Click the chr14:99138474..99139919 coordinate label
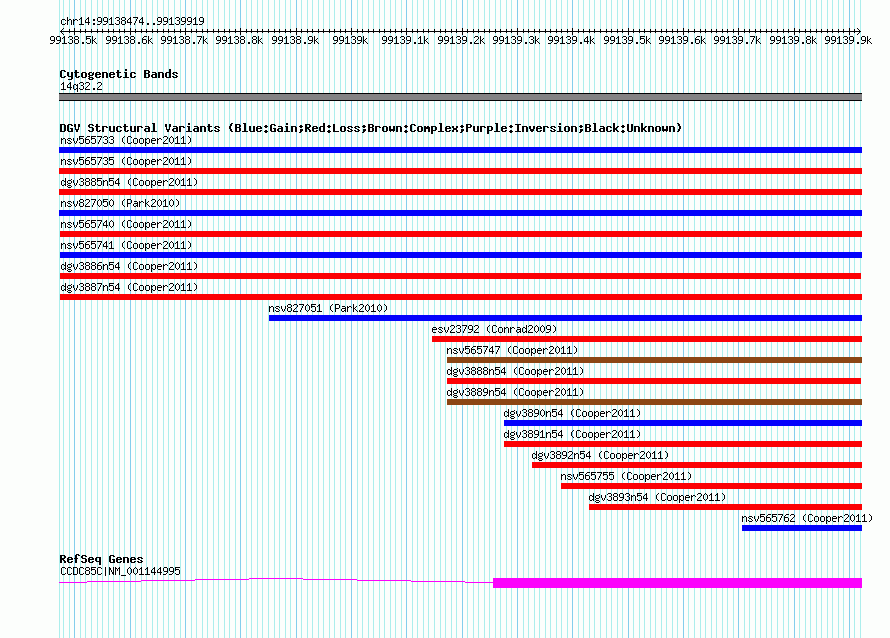The image size is (890, 638). (132, 21)
